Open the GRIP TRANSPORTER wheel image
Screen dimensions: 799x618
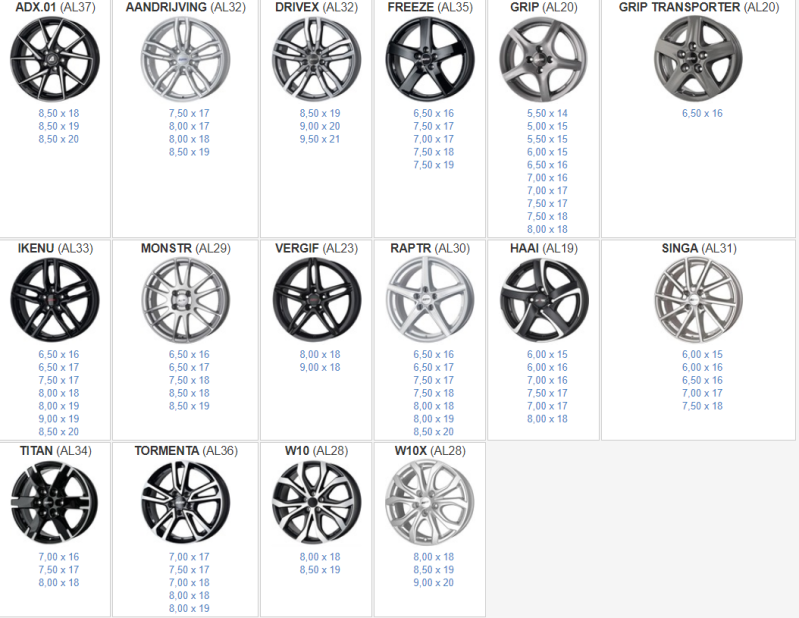point(699,59)
